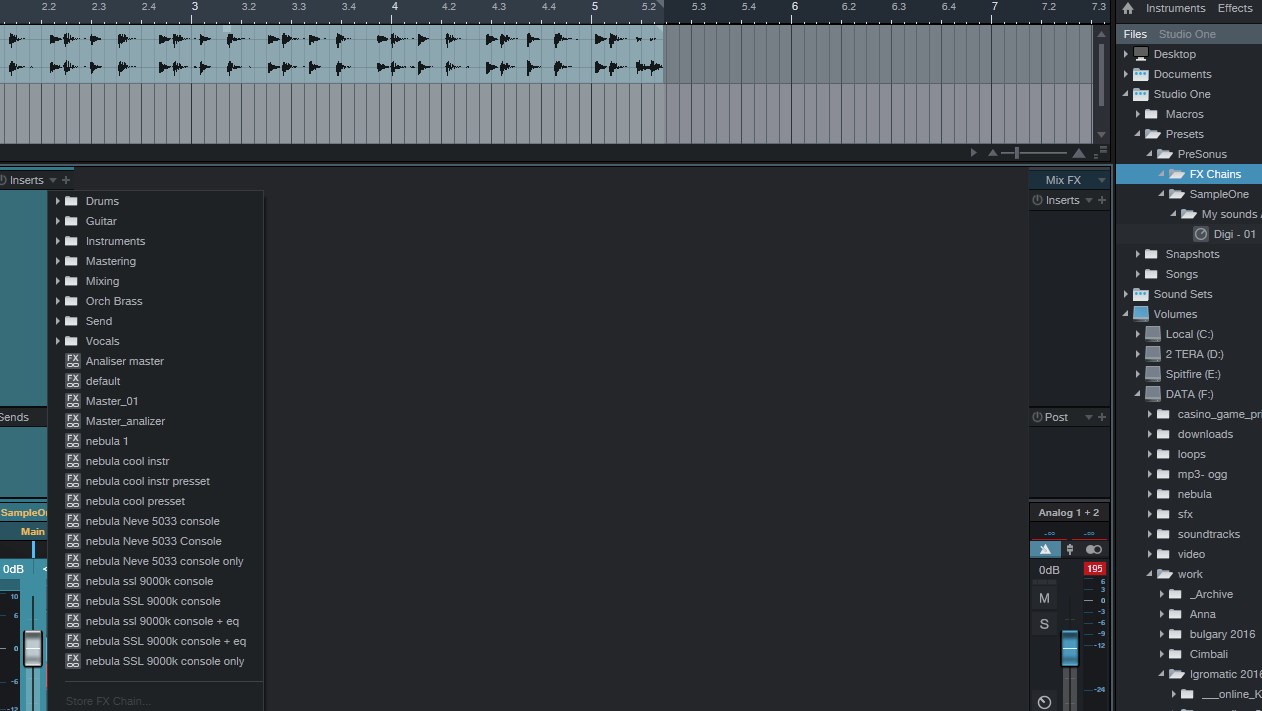The width and height of the screenshot is (1262, 711).
Task: Click the FX chain icon for Master_01
Action: click(73, 401)
